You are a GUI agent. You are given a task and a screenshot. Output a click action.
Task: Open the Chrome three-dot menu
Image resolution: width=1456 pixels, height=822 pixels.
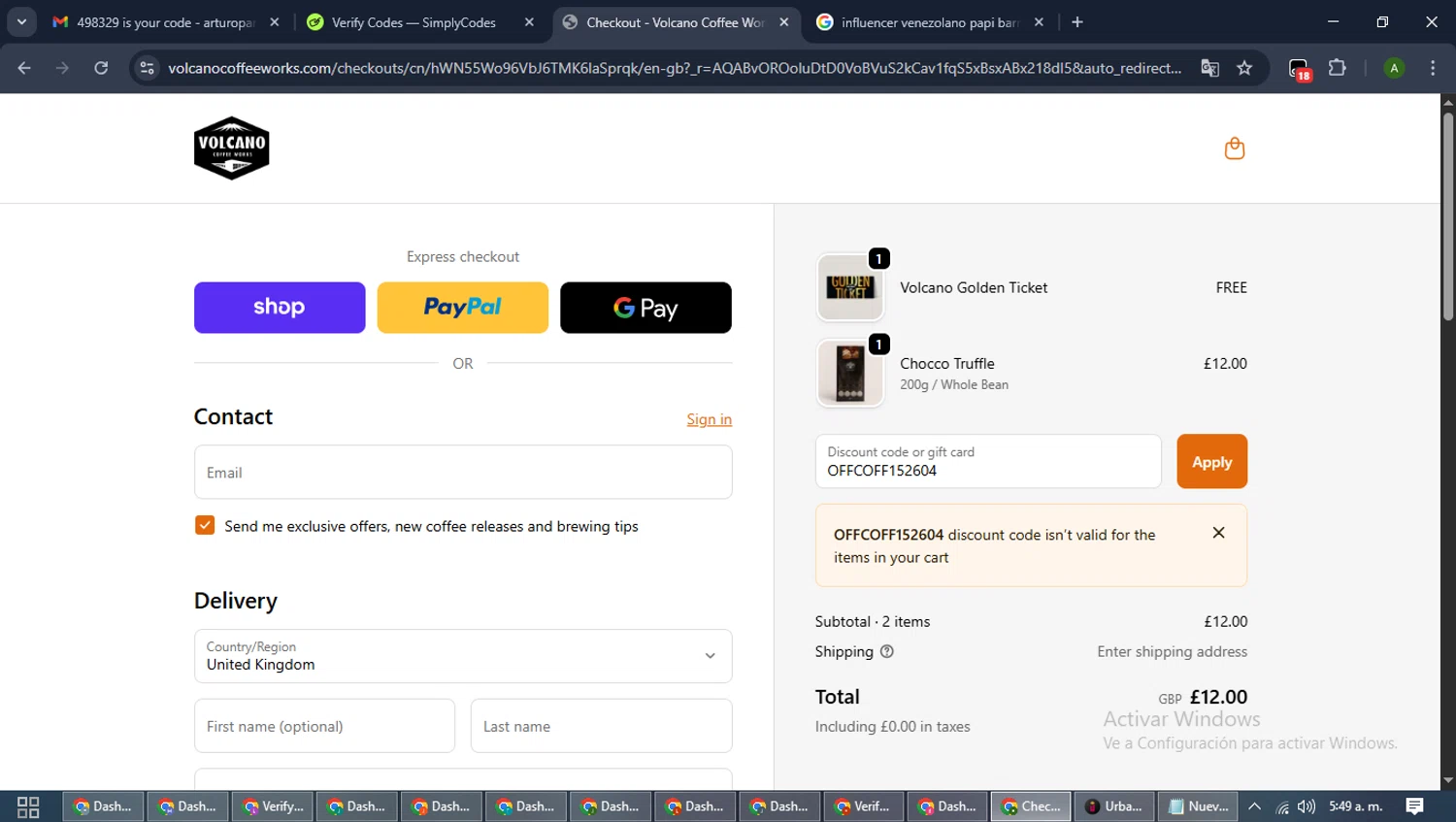pos(1433,68)
